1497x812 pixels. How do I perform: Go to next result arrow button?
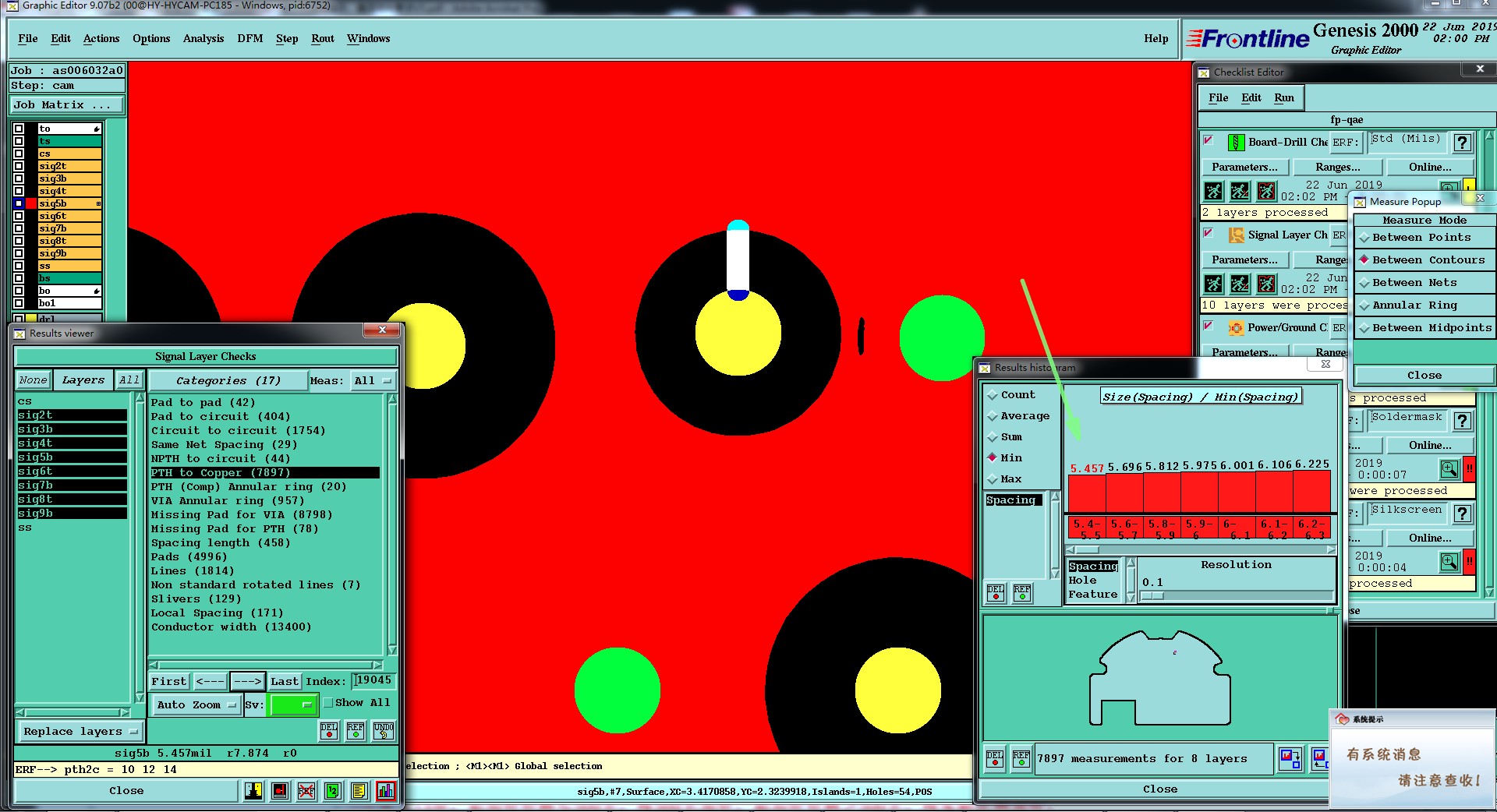click(248, 682)
